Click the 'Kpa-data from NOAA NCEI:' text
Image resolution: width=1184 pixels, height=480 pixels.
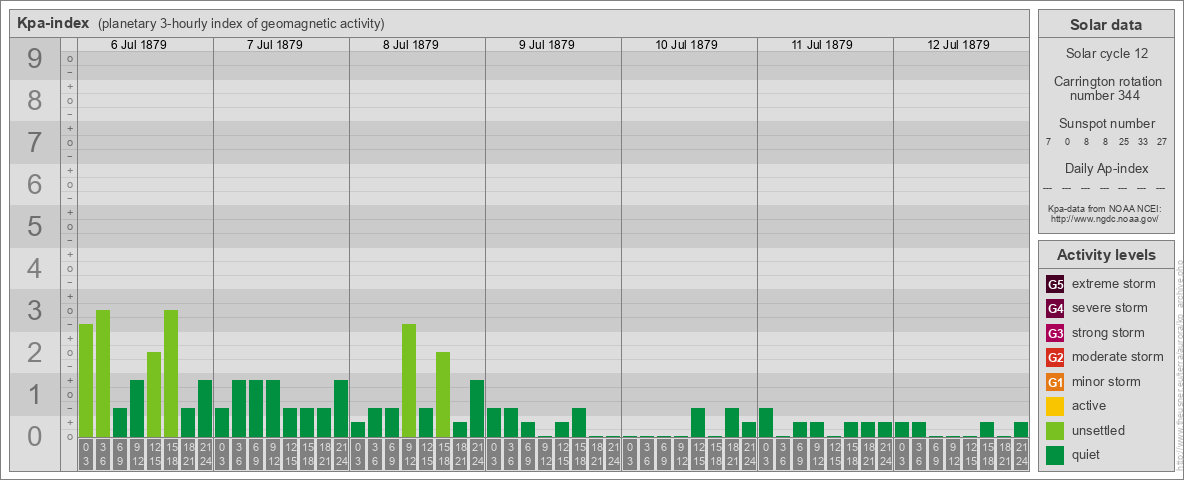1103,208
